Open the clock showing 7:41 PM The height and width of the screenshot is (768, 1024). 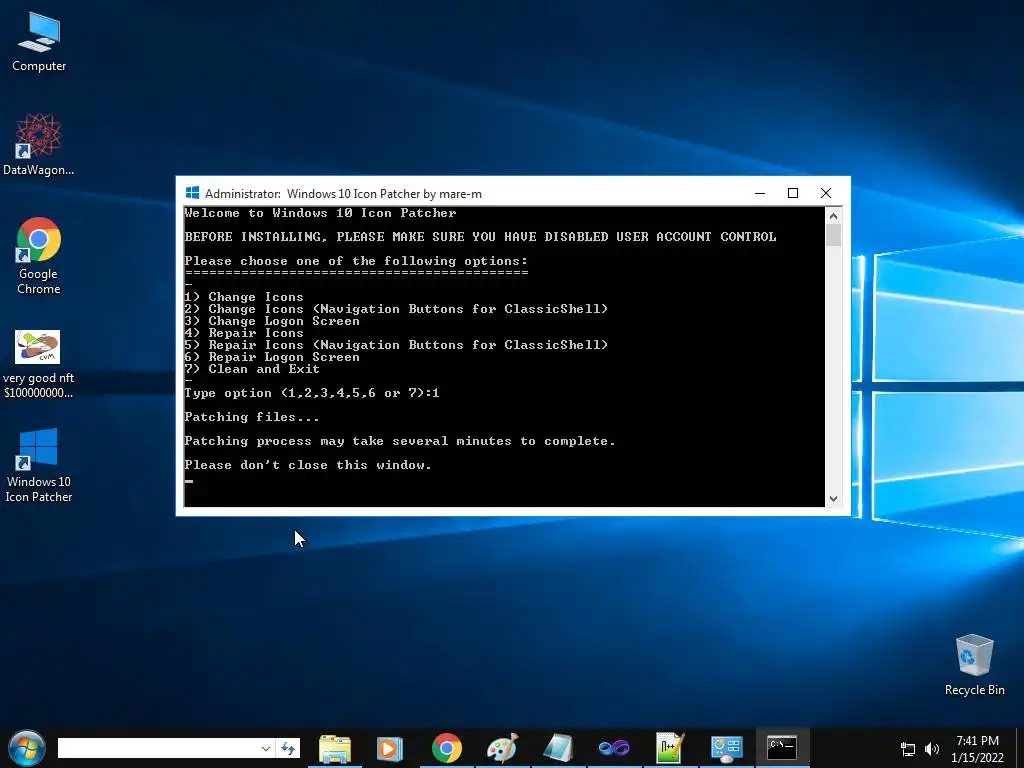[x=978, y=749]
